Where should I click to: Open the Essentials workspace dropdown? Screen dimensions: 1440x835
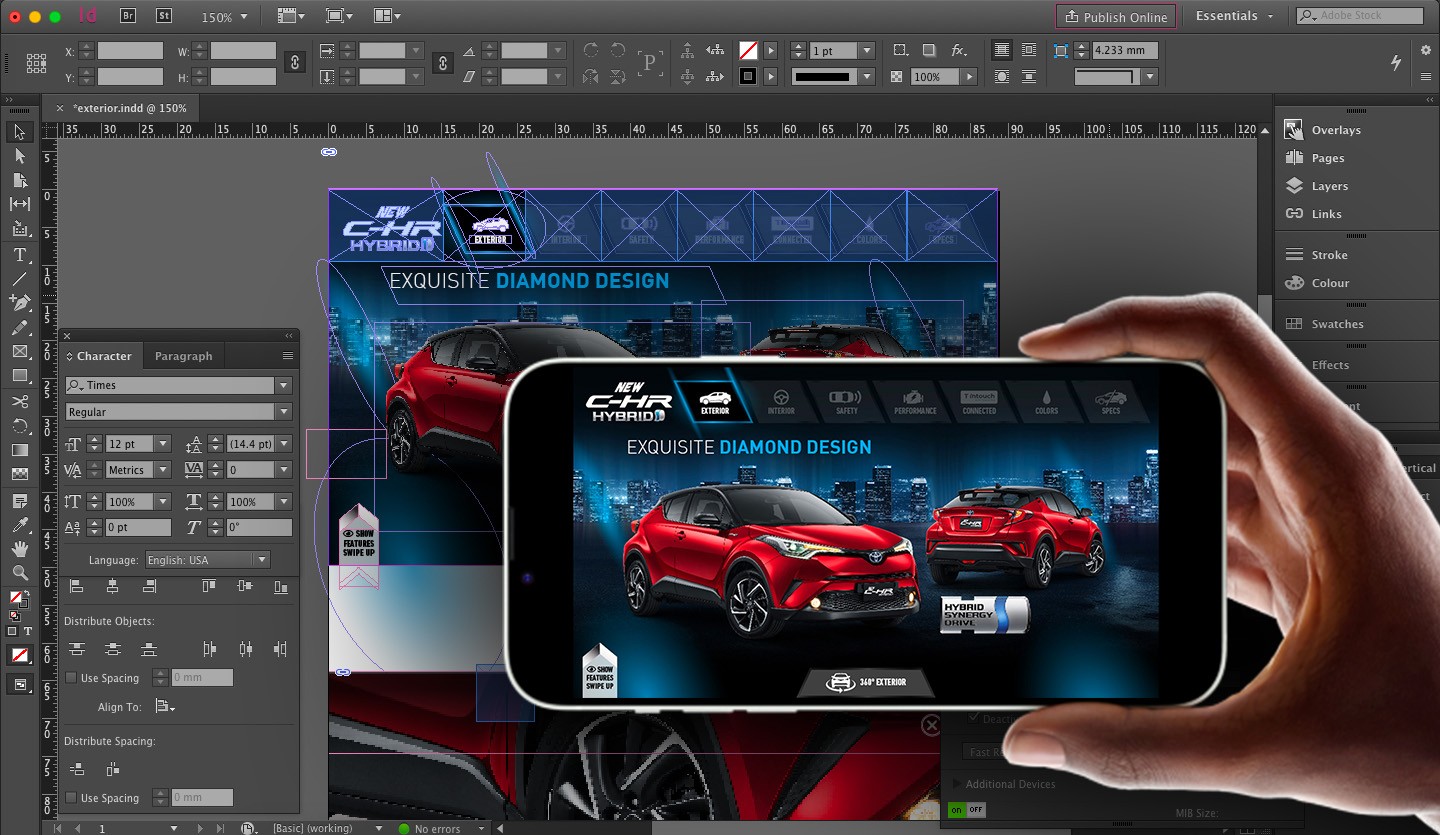click(x=1235, y=16)
